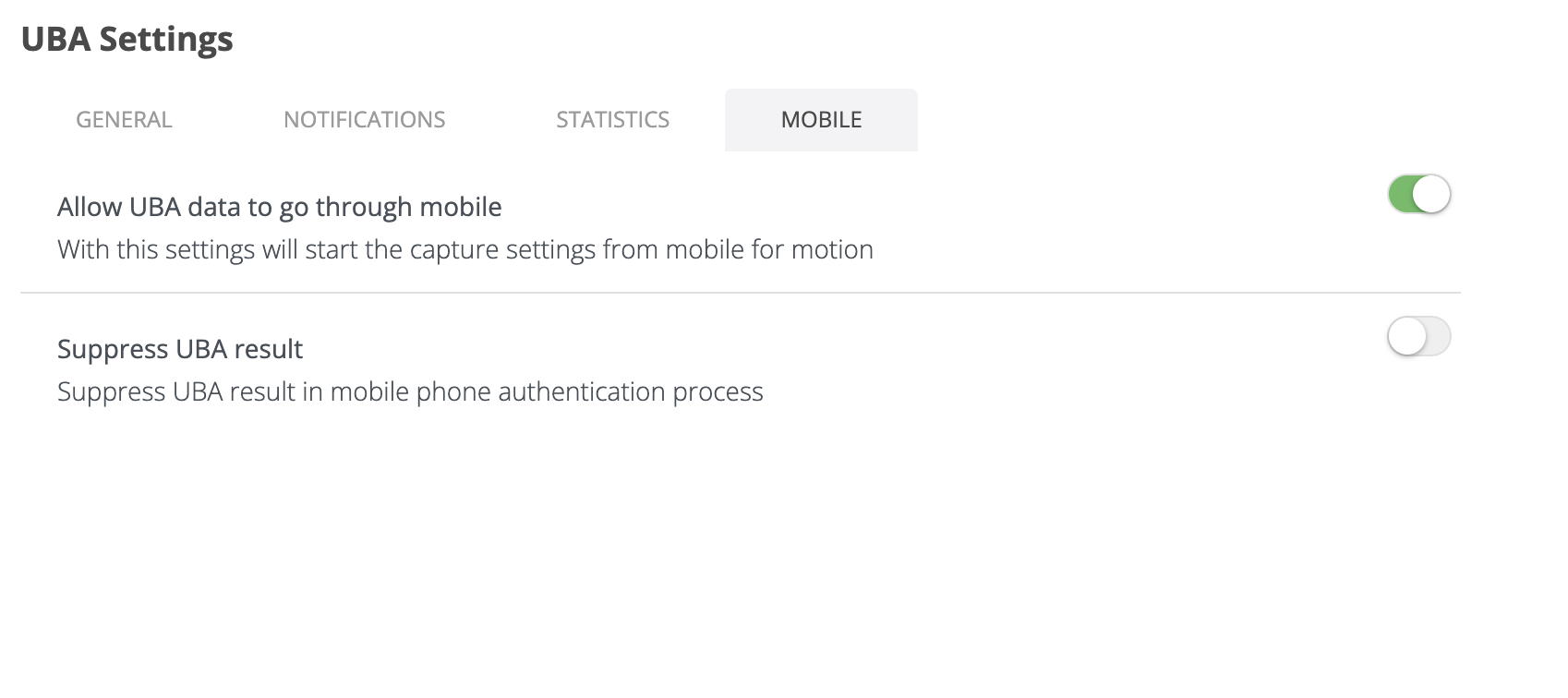Click the highlighted MOBILE tab background
The height and width of the screenshot is (698, 1568).
coord(820,119)
